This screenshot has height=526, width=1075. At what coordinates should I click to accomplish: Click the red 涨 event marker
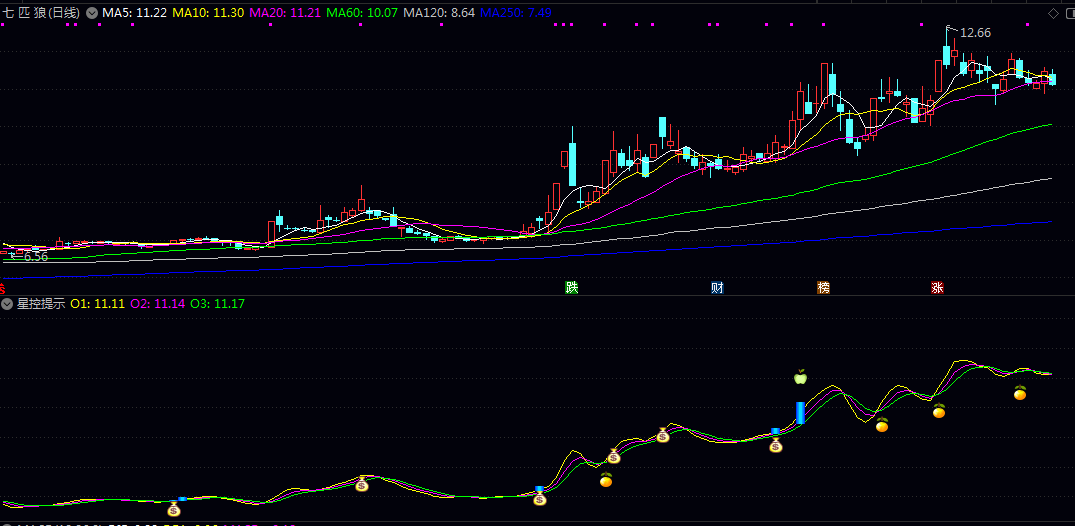[x=937, y=288]
